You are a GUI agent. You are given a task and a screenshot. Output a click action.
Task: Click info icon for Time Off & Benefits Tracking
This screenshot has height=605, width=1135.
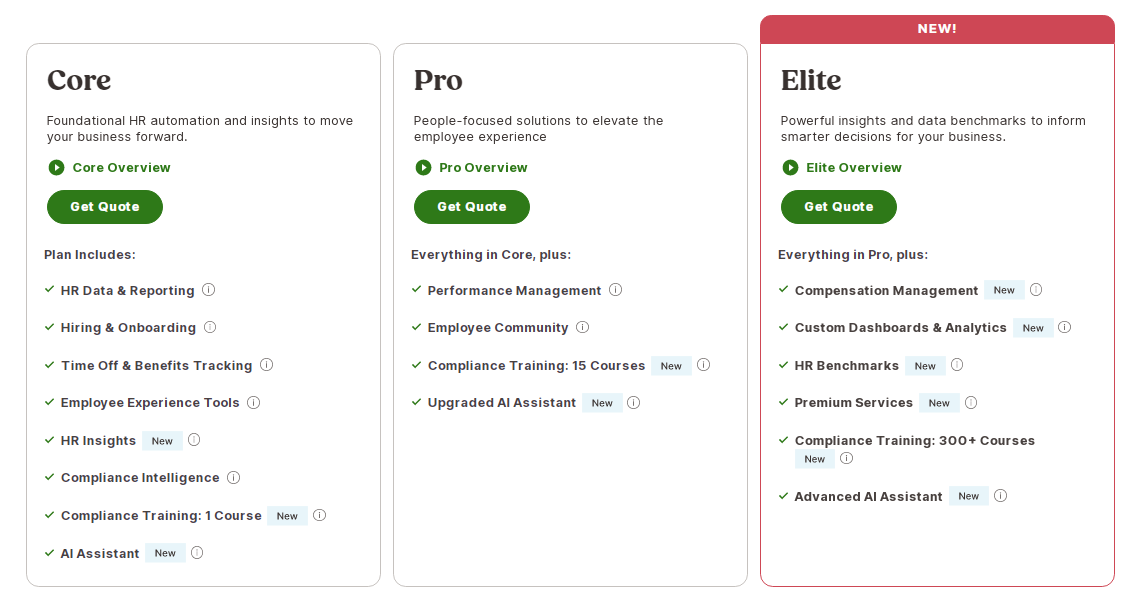(266, 365)
